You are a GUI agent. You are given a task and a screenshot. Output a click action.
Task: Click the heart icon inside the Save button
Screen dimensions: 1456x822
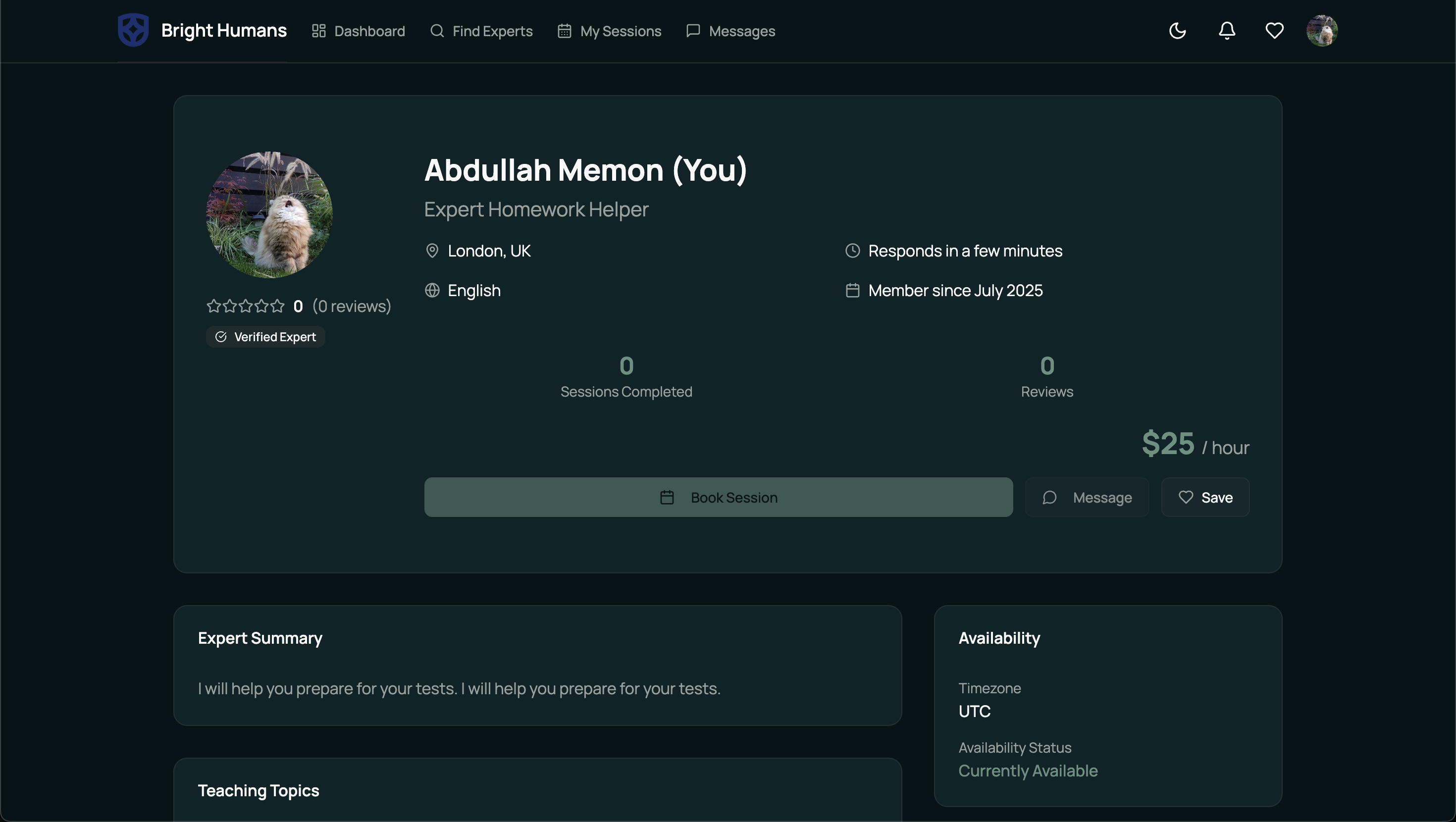coord(1187,498)
